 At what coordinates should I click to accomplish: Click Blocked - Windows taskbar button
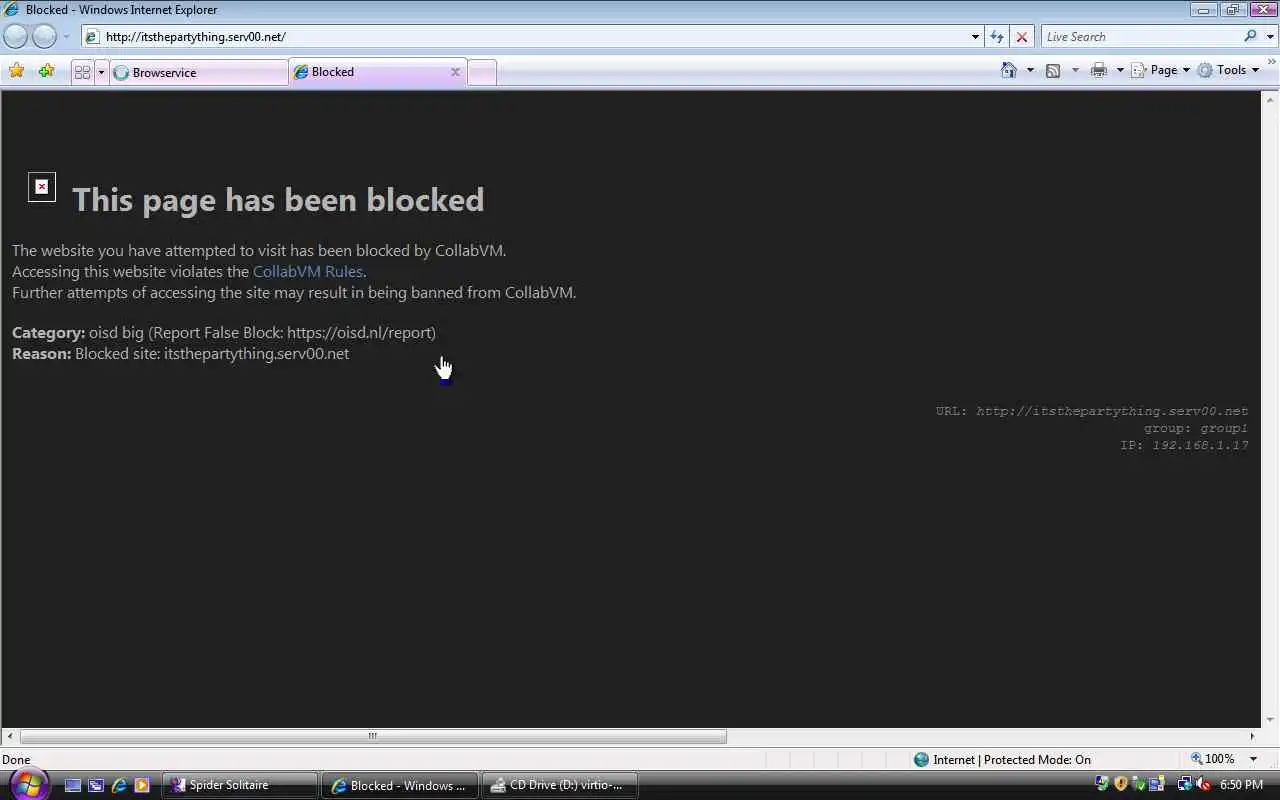pyautogui.click(x=399, y=785)
